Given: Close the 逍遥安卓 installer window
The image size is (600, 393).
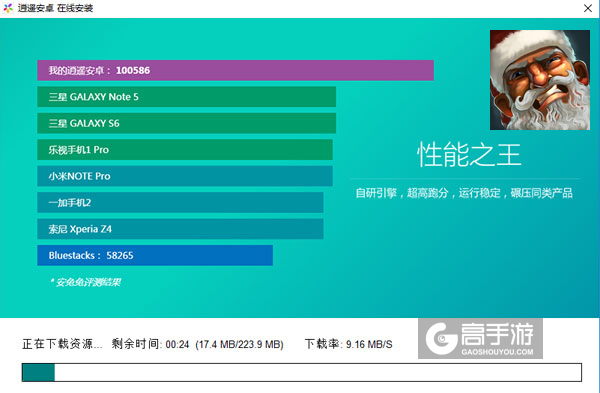Looking at the screenshot, I should pyautogui.click(x=588, y=8).
